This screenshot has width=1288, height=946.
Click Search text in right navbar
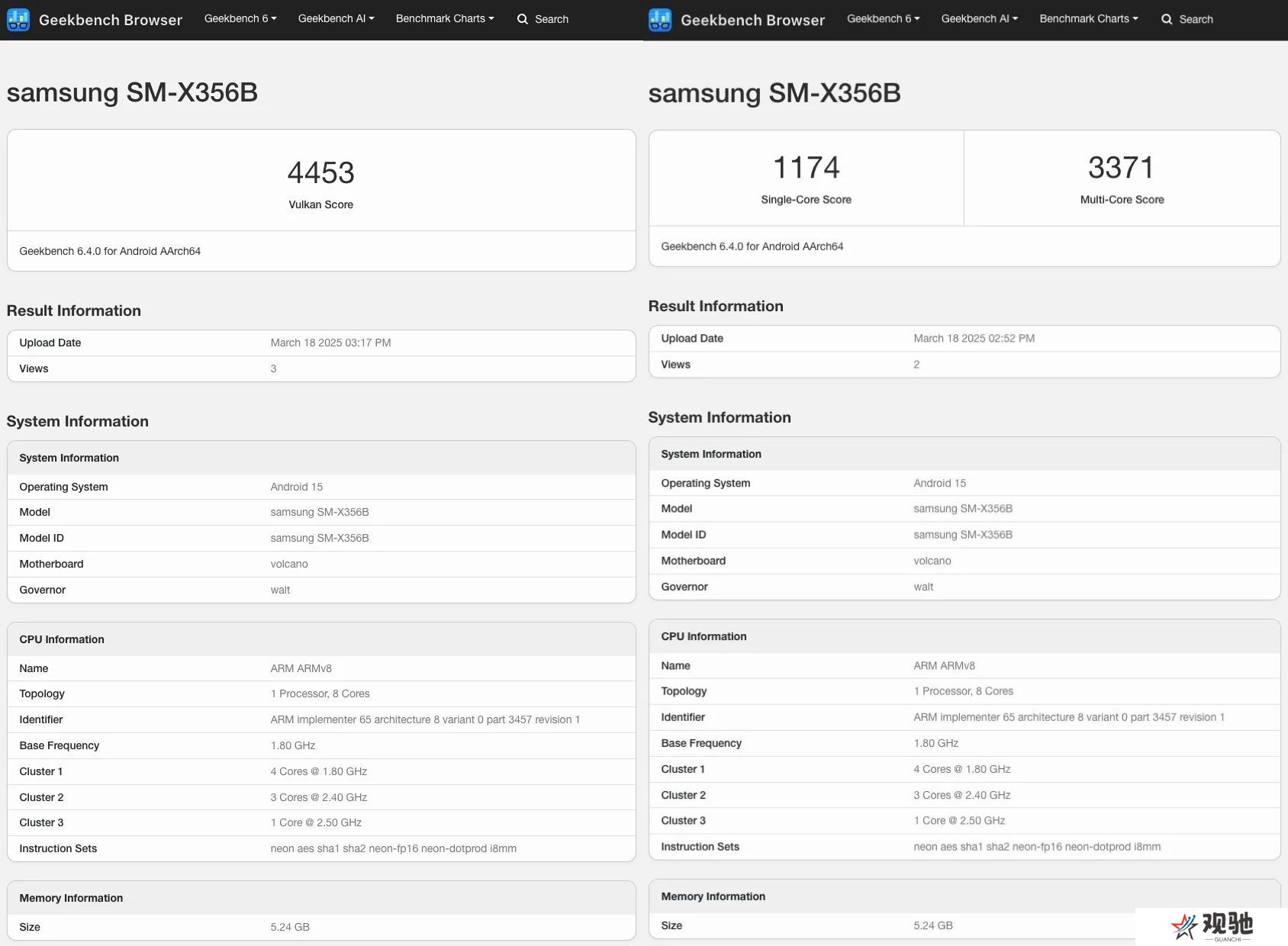(x=1196, y=19)
